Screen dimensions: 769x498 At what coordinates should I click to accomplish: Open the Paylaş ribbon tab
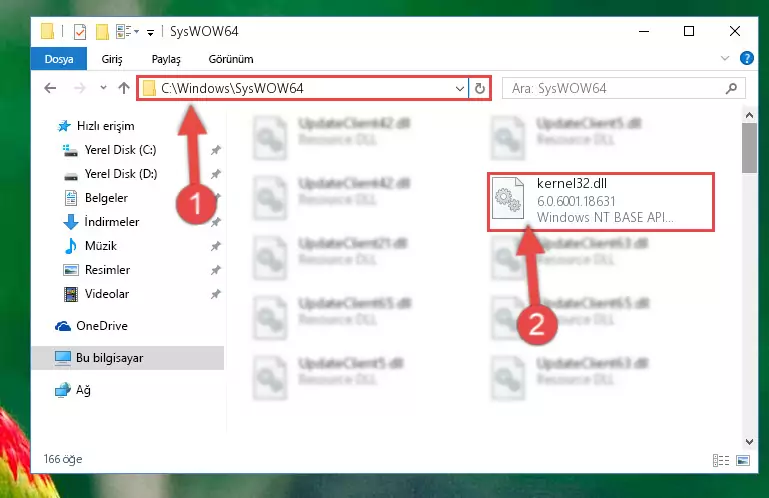166,59
